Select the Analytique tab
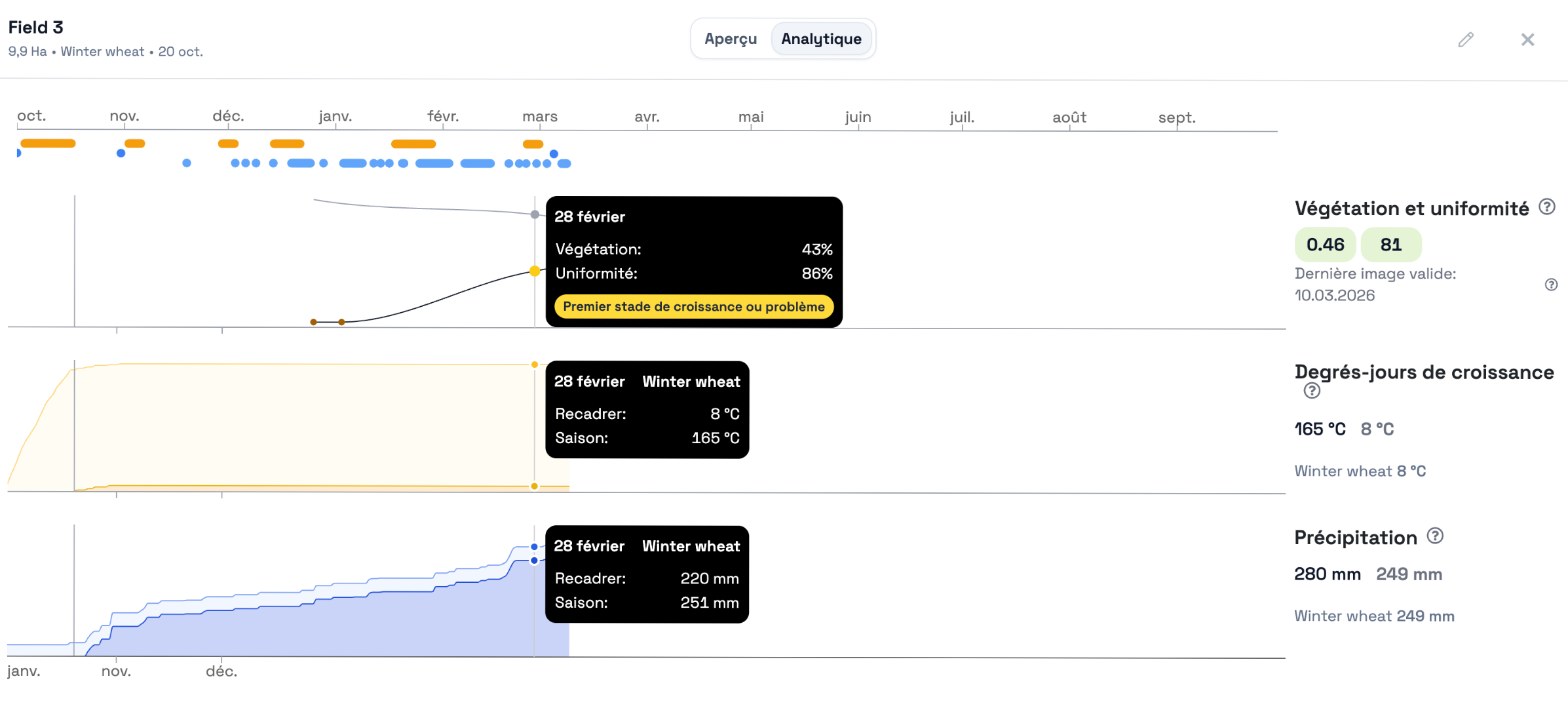Screen dimensions: 1568x712 [x=821, y=39]
